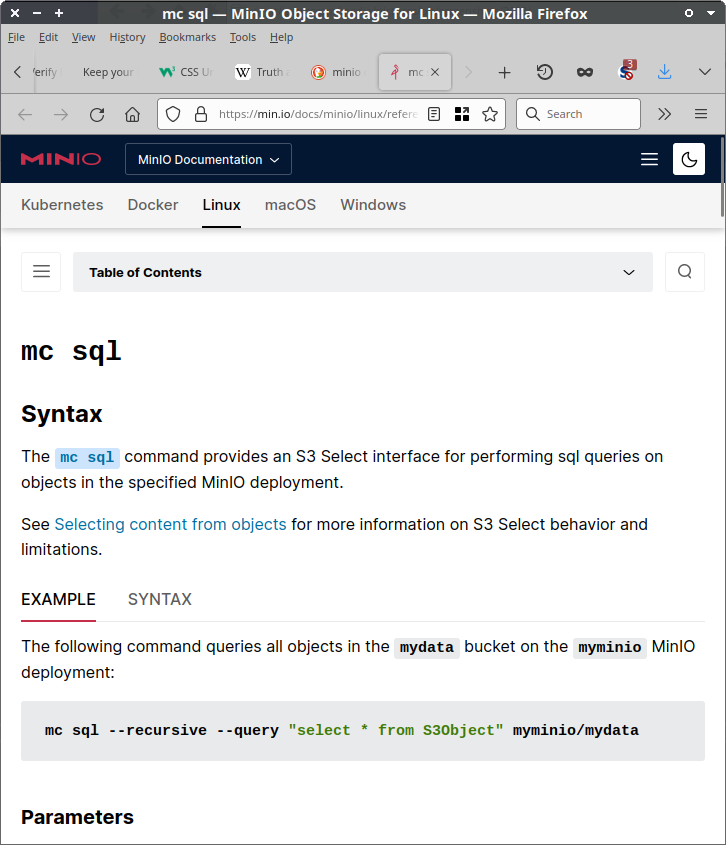Viewport: 726px width, 845px height.
Task: Open the MinIO header hamburger menu
Action: 649,159
